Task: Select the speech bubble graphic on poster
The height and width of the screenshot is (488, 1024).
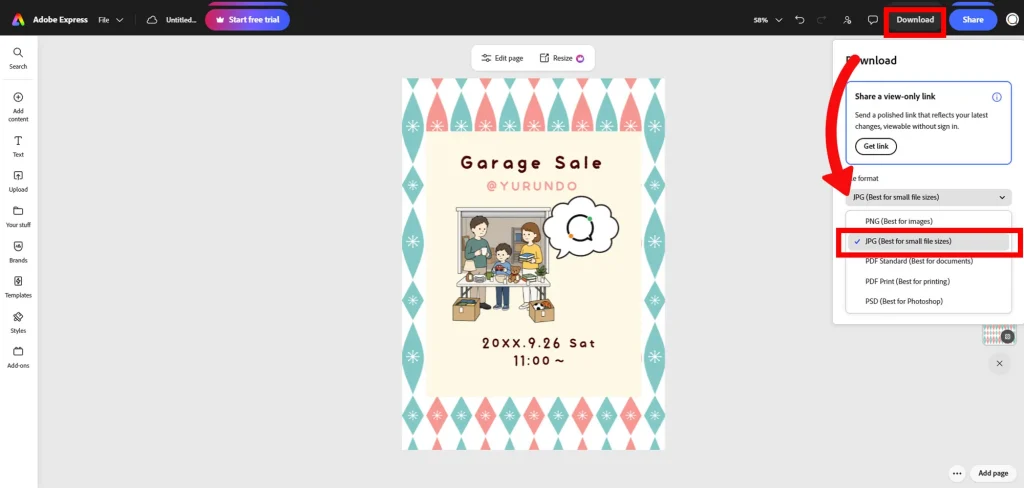Action: click(x=581, y=228)
